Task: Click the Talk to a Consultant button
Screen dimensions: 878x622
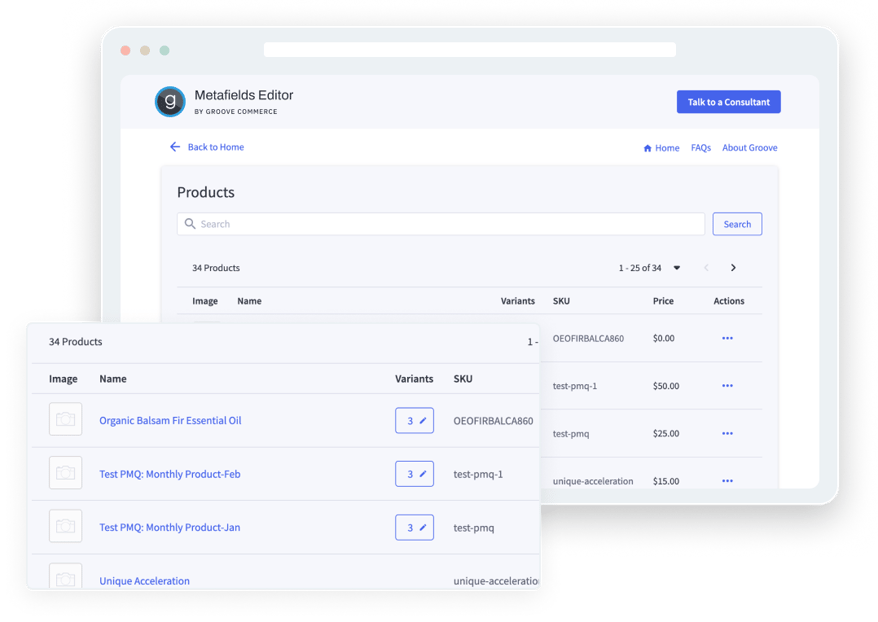Action: coord(728,101)
